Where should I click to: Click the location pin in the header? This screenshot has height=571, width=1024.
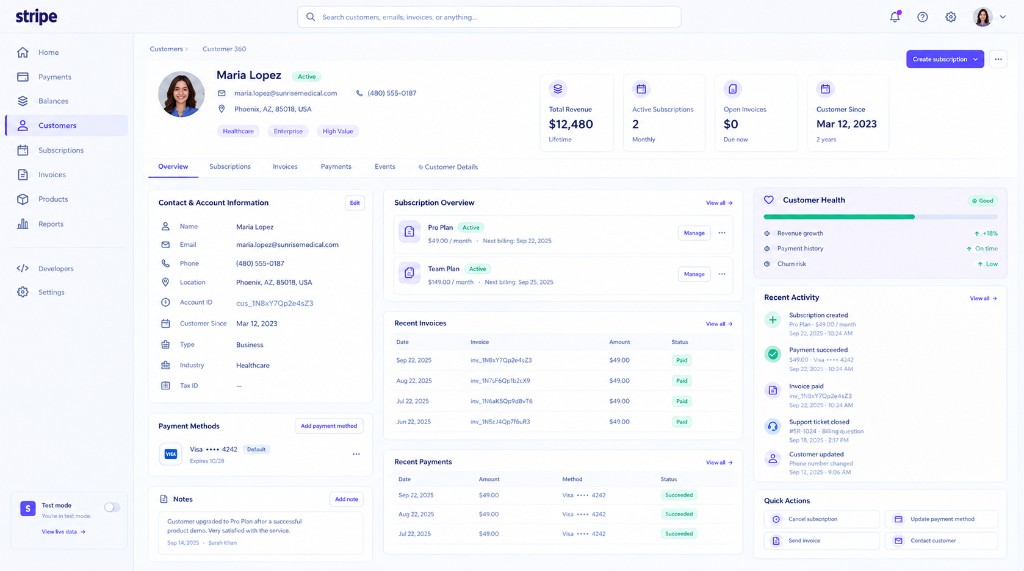(221, 109)
